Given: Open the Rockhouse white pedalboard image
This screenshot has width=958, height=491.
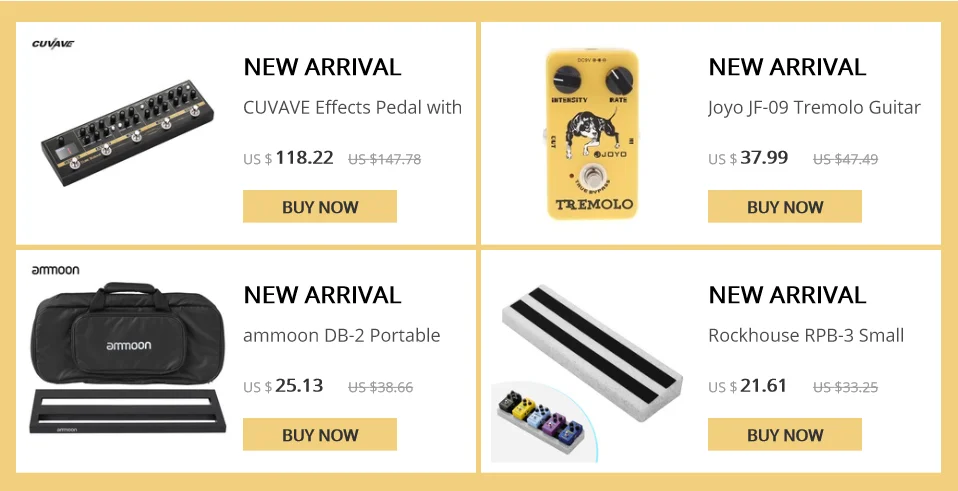Looking at the screenshot, I should pyautogui.click(x=592, y=353).
